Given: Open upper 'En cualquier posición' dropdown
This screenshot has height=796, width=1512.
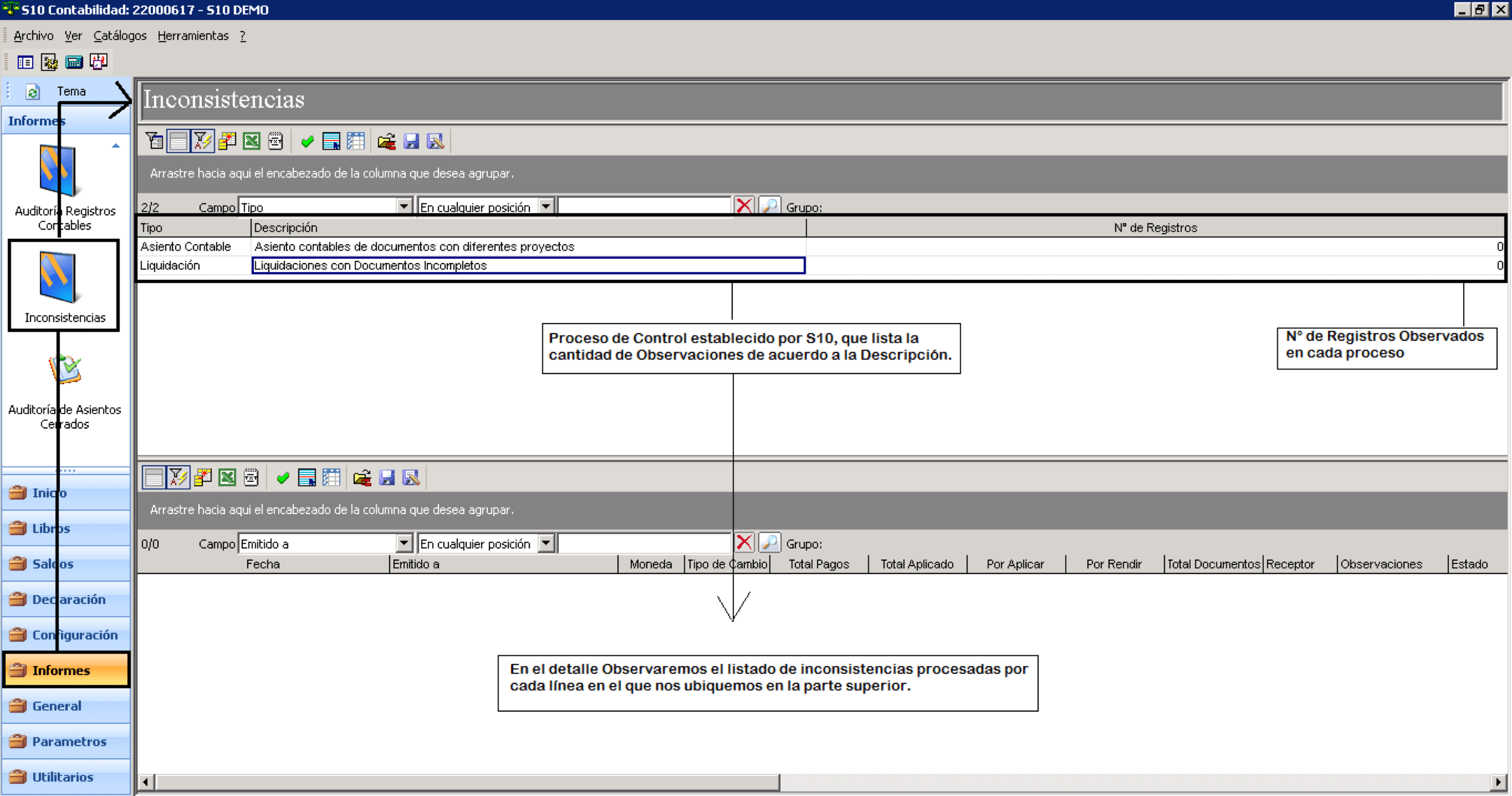Looking at the screenshot, I should coord(546,206).
